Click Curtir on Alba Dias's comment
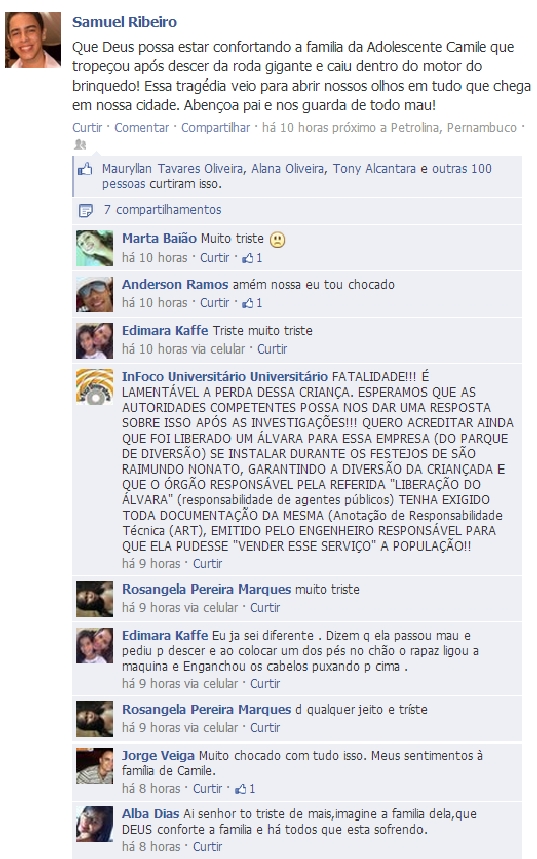 click(207, 846)
